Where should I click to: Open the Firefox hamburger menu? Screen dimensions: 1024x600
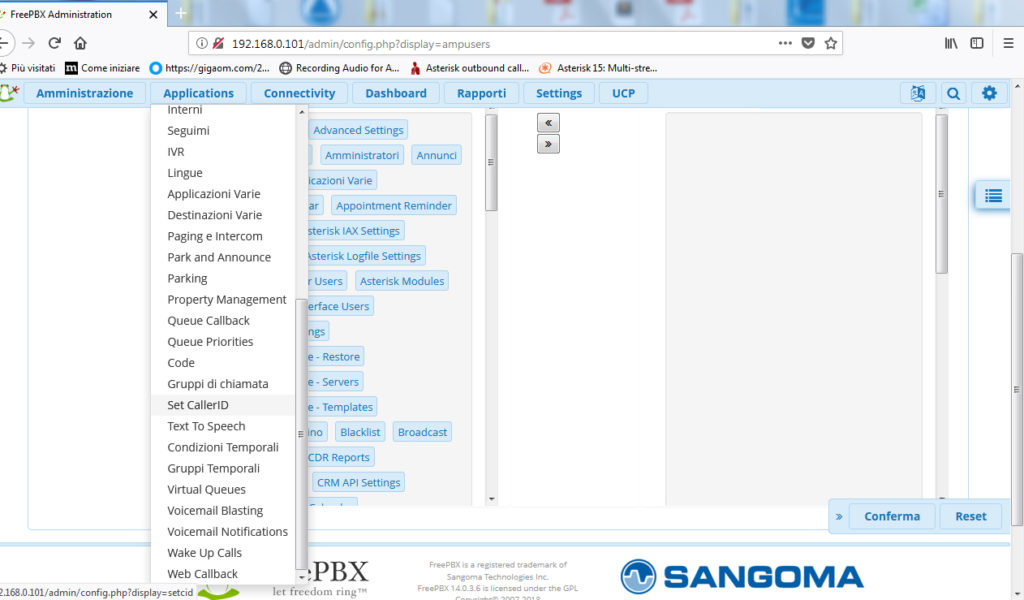tap(1008, 43)
